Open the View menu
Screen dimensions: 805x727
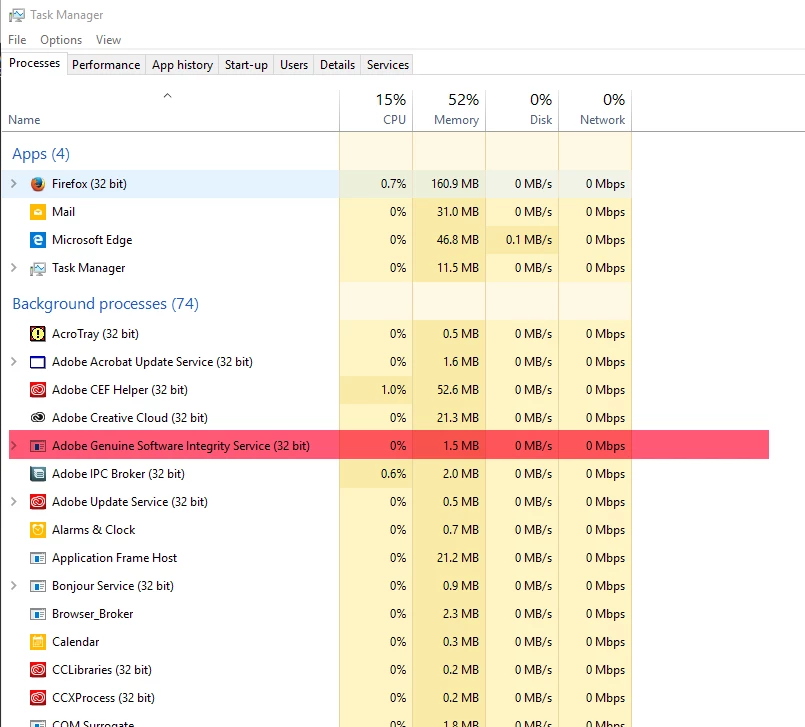point(108,40)
